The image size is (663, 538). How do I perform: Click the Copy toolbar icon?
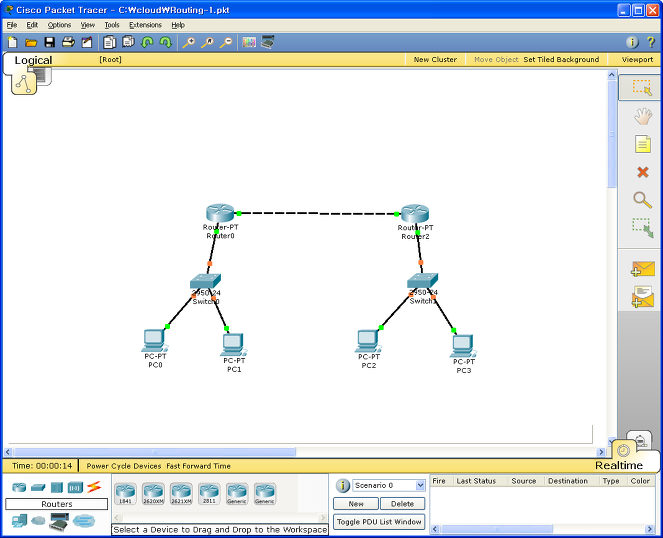[110, 42]
